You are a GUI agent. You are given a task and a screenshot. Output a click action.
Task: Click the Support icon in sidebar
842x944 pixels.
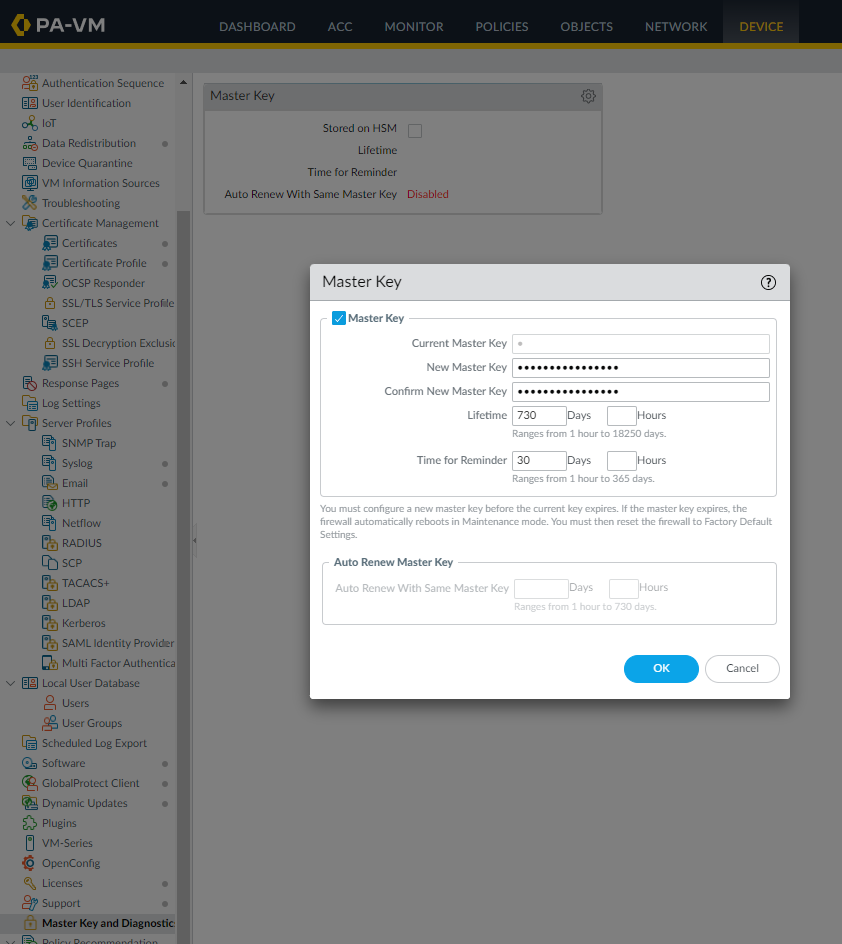click(x=29, y=903)
